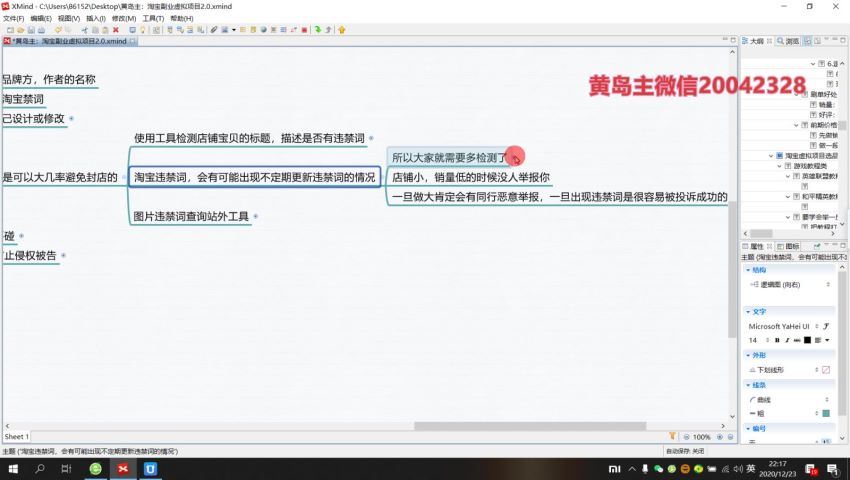The height and width of the screenshot is (480, 850).
Task: Click the text alignment icon in 文字 section
Action: tap(817, 340)
